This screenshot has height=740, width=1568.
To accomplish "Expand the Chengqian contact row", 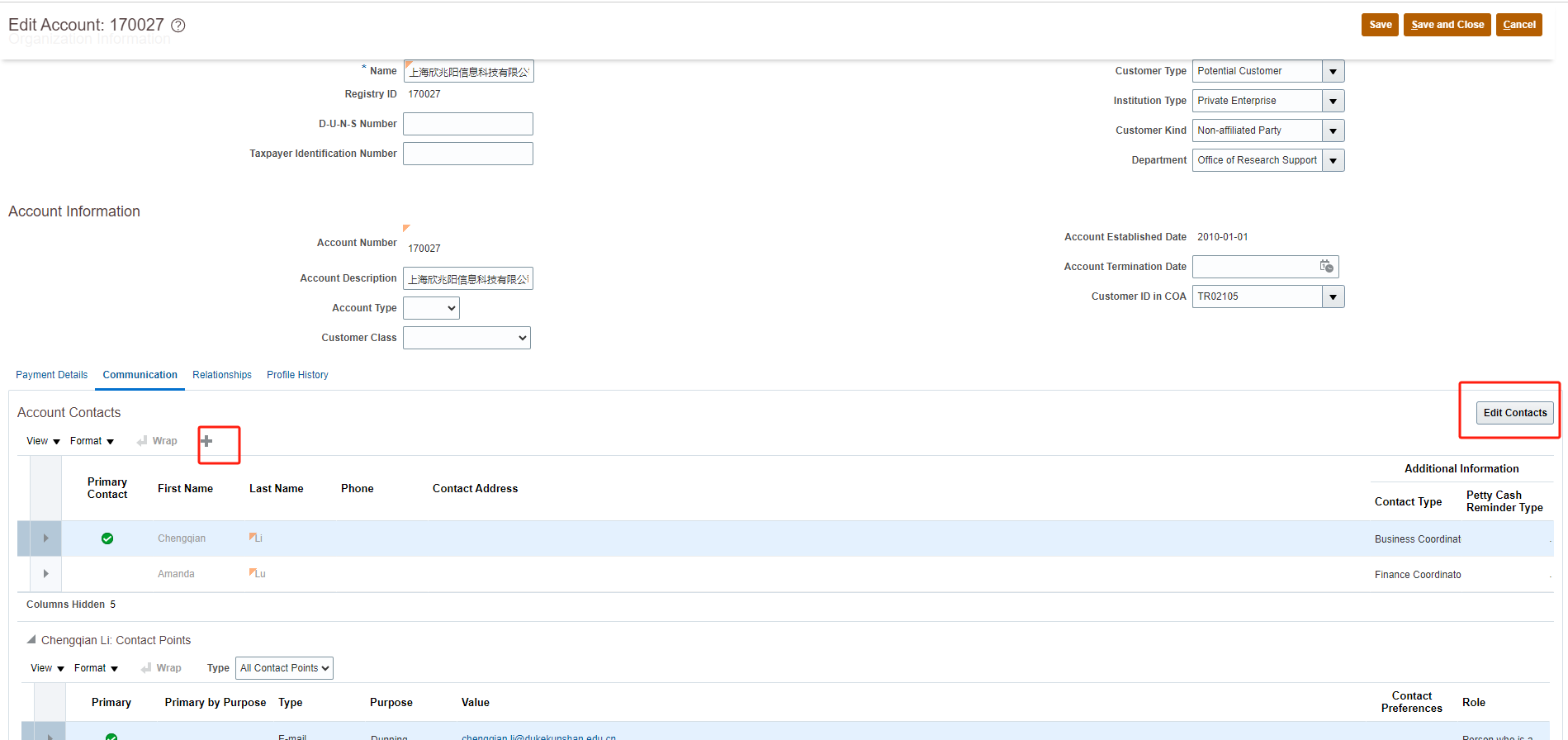I will (45, 538).
